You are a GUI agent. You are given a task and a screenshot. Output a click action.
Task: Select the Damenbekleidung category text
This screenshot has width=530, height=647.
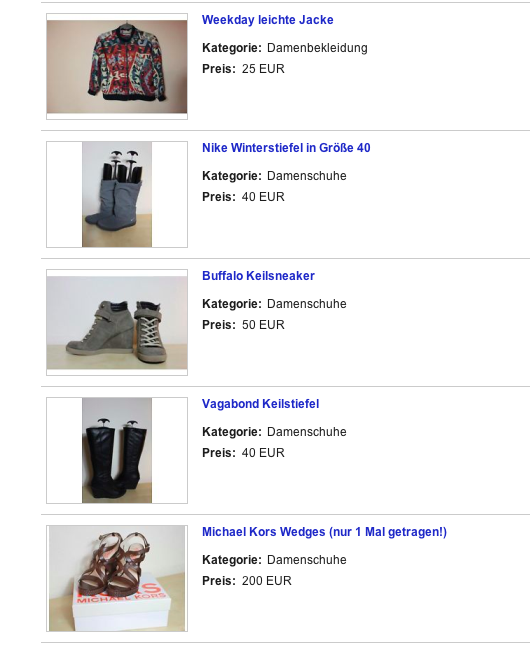[x=317, y=48]
